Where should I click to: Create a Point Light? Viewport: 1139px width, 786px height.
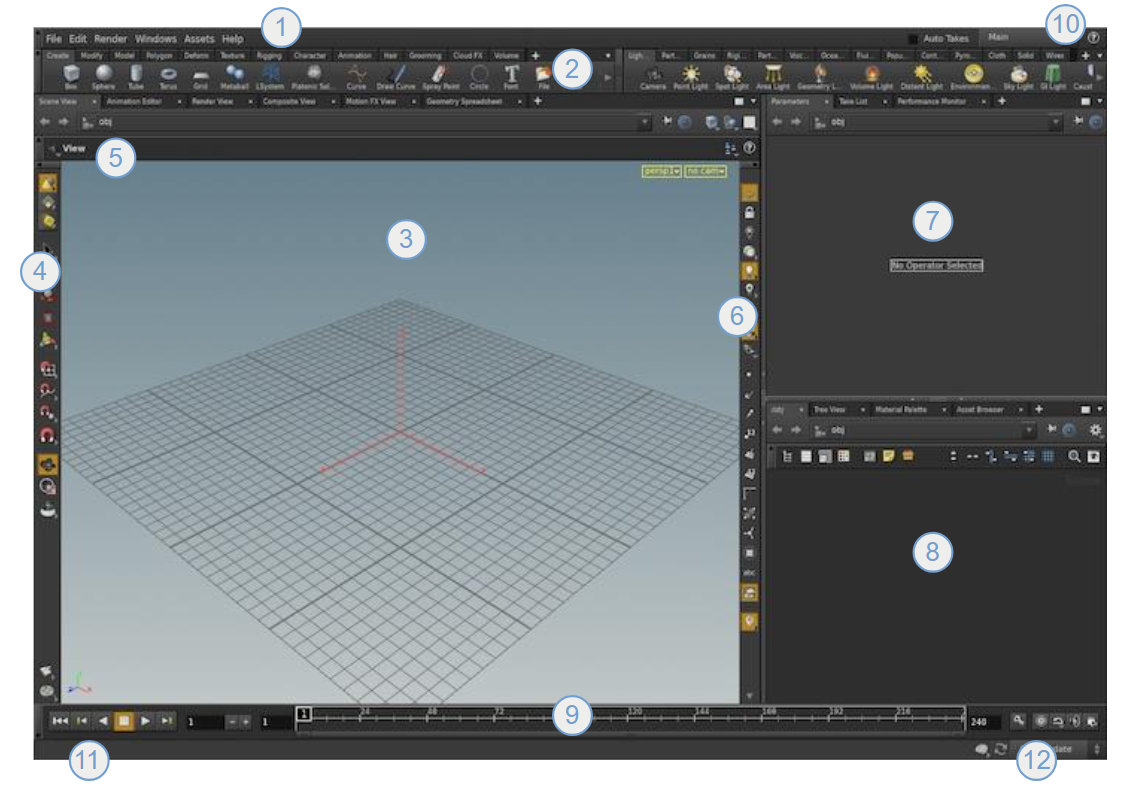point(690,76)
